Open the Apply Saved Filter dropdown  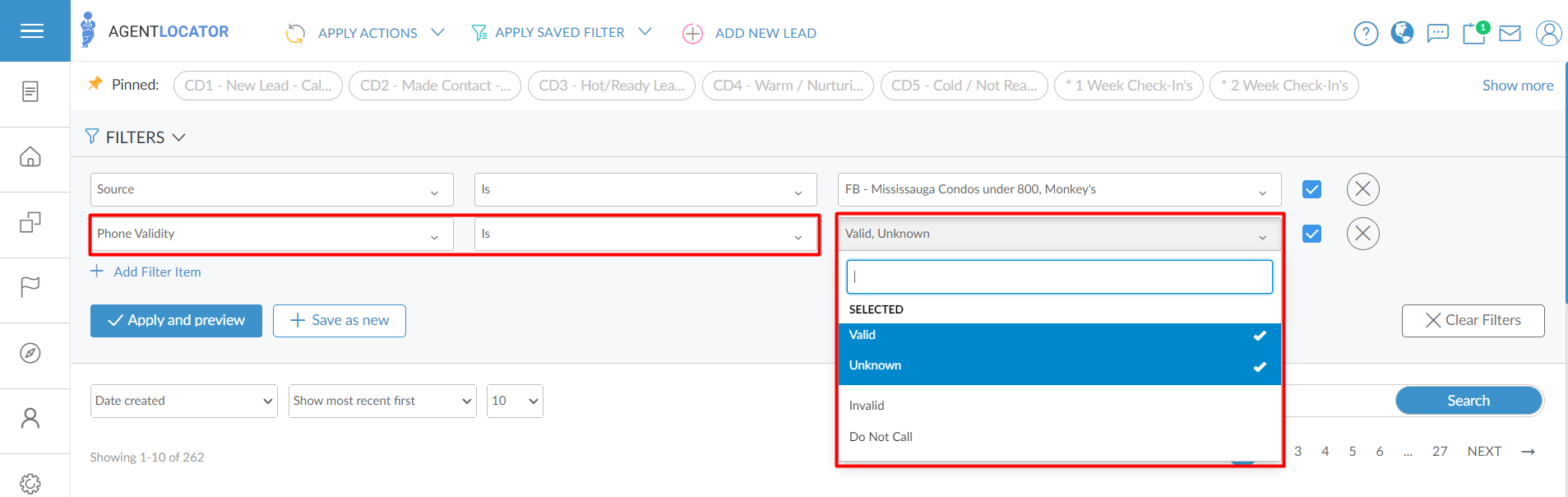tap(562, 32)
